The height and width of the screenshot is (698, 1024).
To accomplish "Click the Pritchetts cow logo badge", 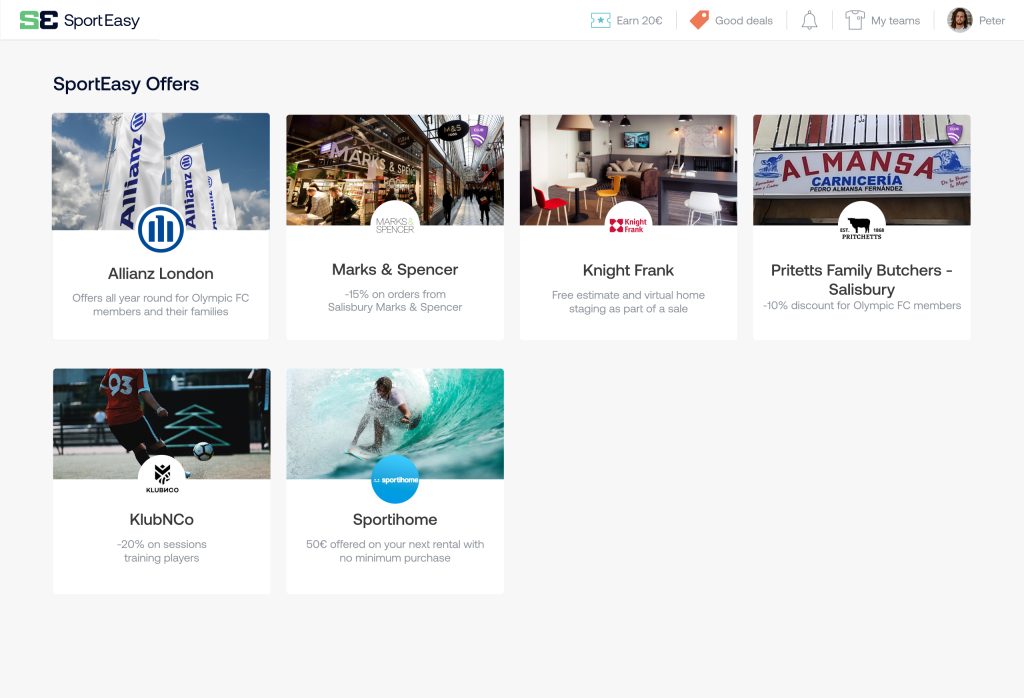I will (861, 225).
